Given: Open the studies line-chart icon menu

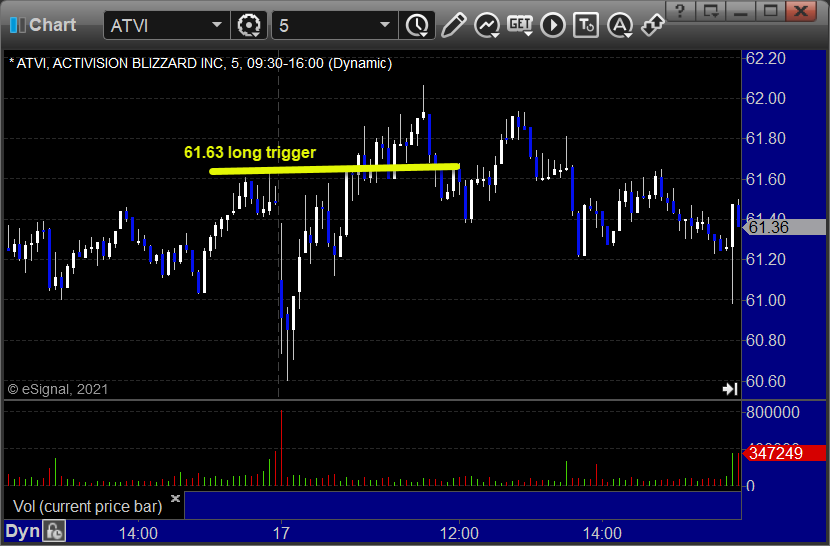Looking at the screenshot, I should [486, 25].
